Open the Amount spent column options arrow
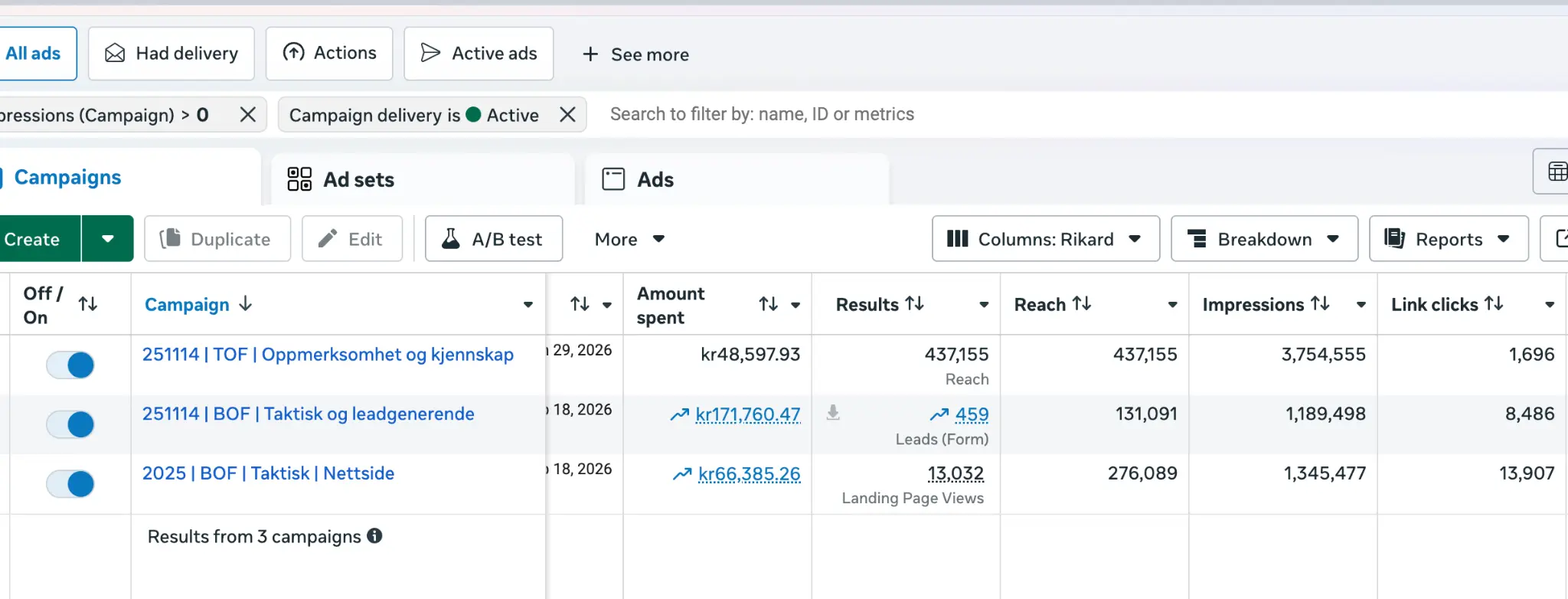1568x599 pixels. click(795, 305)
